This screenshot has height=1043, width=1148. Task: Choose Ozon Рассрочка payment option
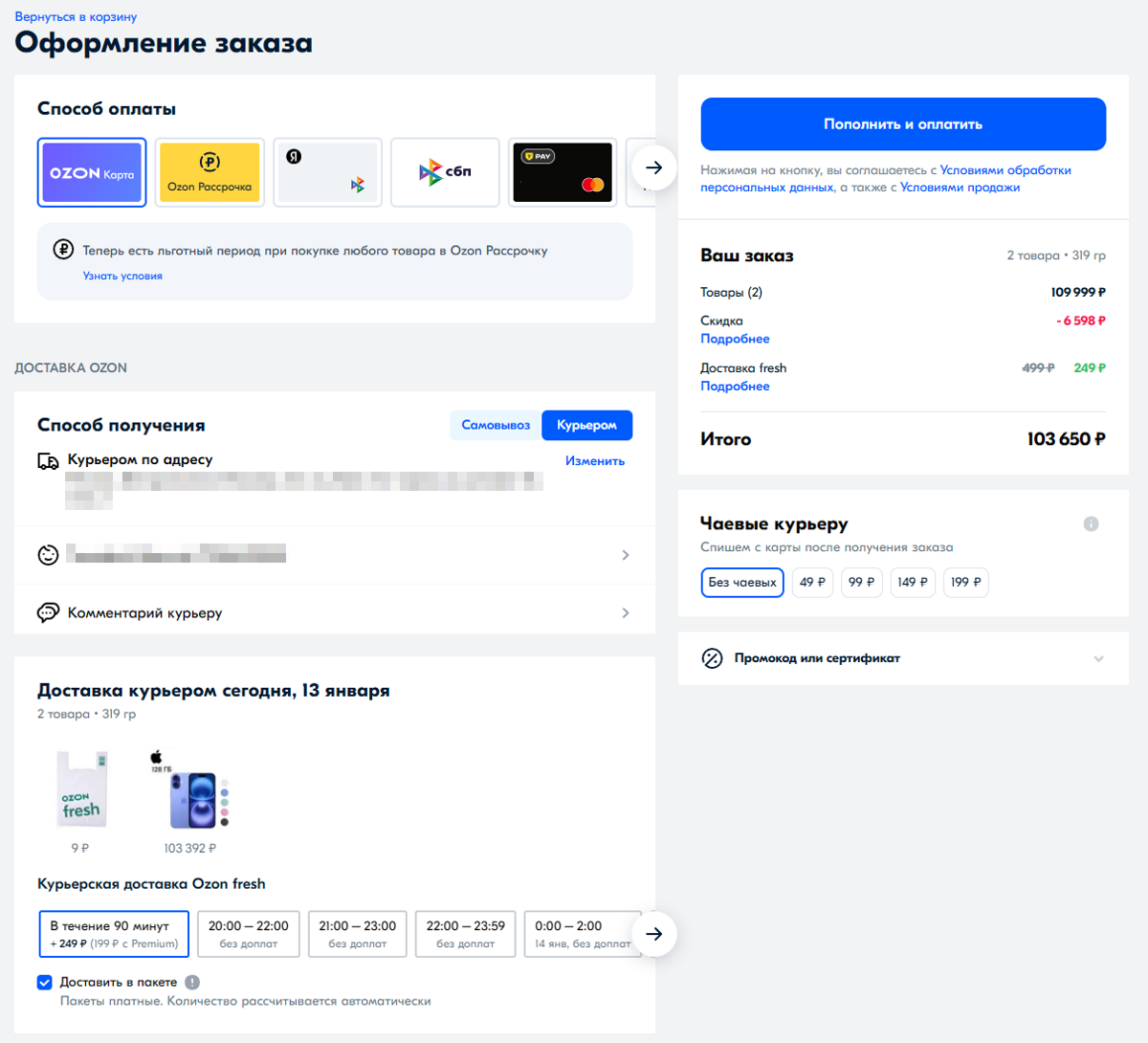tap(210, 173)
